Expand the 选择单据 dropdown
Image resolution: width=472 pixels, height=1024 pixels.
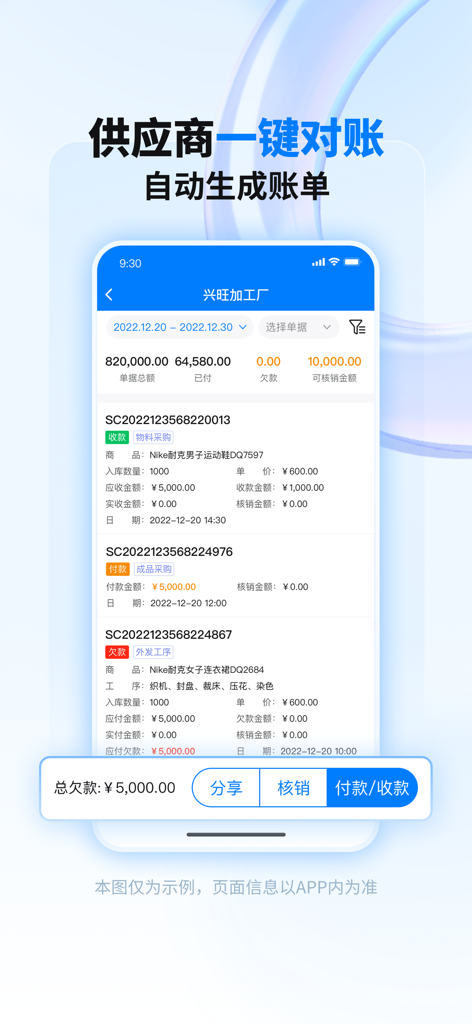[x=299, y=327]
